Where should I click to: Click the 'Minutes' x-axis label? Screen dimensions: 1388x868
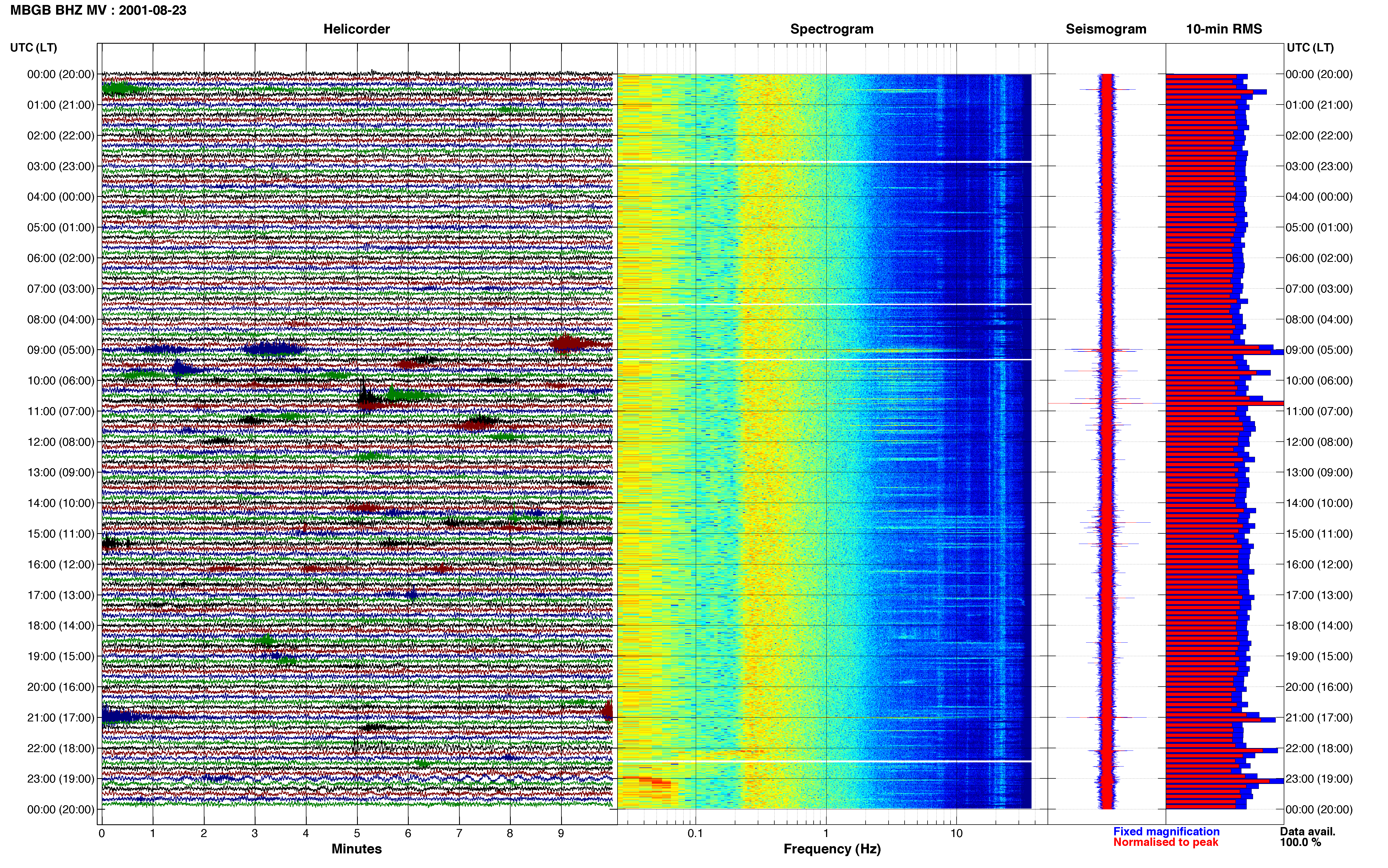click(x=356, y=849)
